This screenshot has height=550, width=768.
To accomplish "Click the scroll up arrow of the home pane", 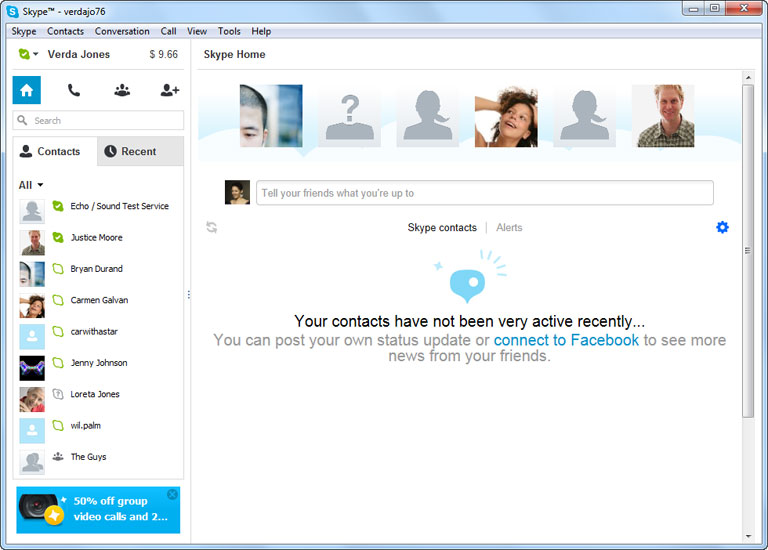I will click(748, 77).
